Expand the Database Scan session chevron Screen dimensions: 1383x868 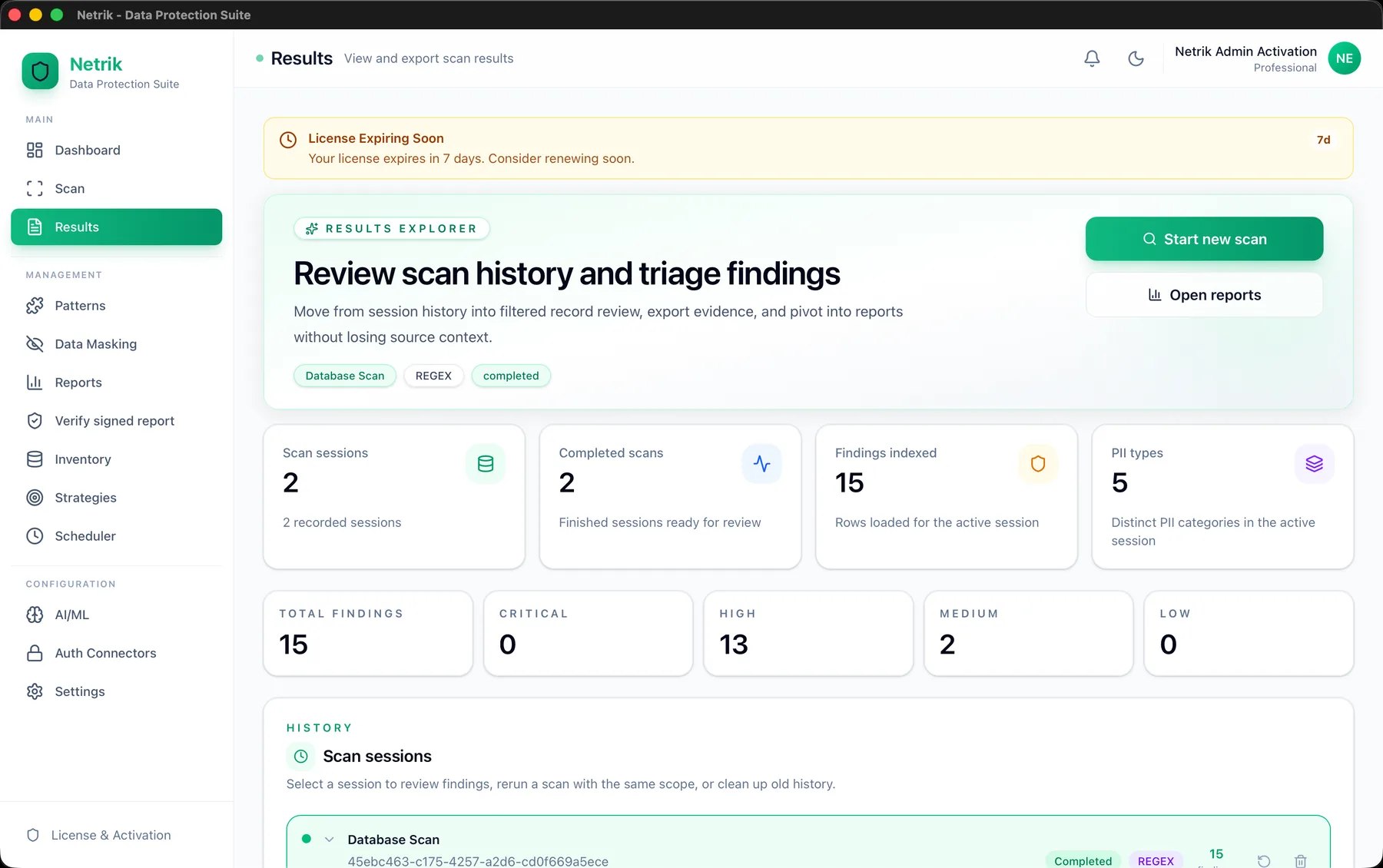330,840
